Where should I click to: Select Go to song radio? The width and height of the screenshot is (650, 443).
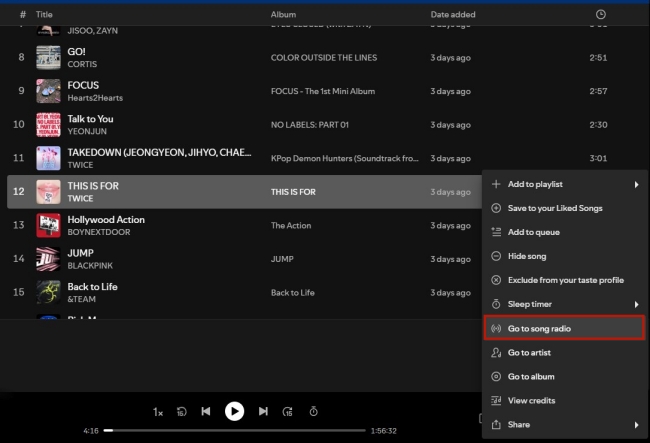pyautogui.click(x=565, y=329)
